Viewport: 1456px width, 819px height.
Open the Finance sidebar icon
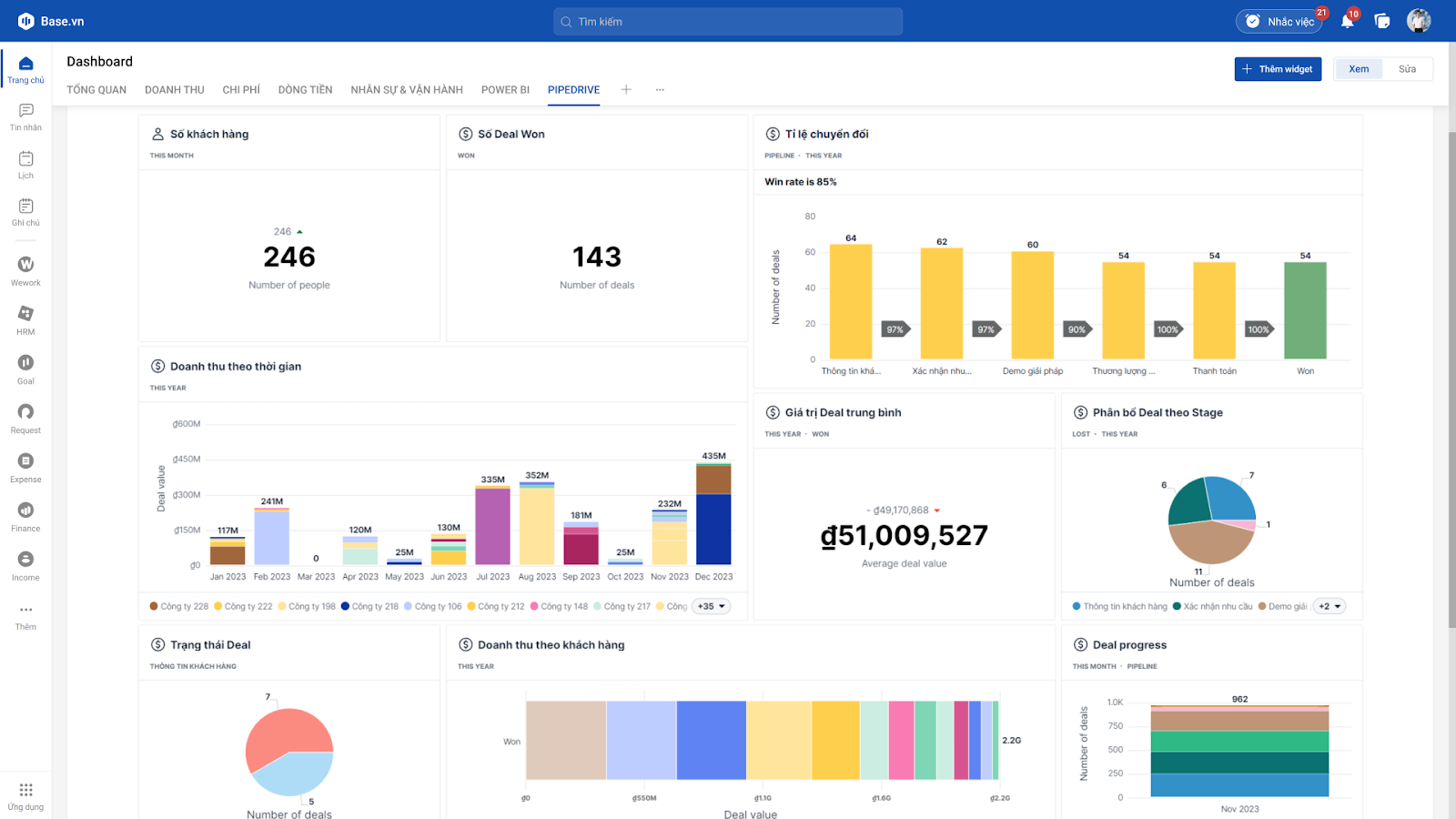click(25, 516)
